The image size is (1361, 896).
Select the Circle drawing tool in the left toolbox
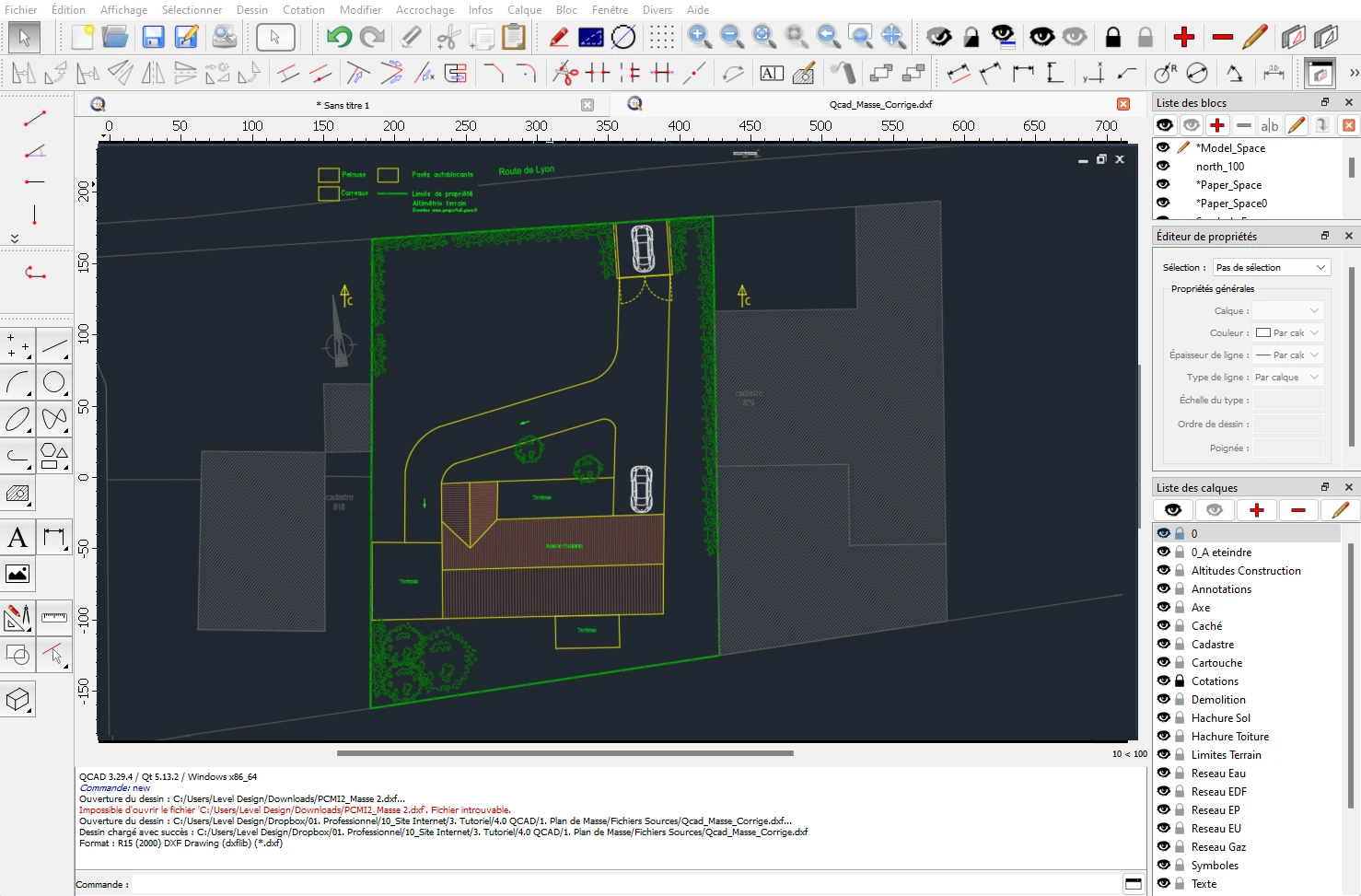54,382
